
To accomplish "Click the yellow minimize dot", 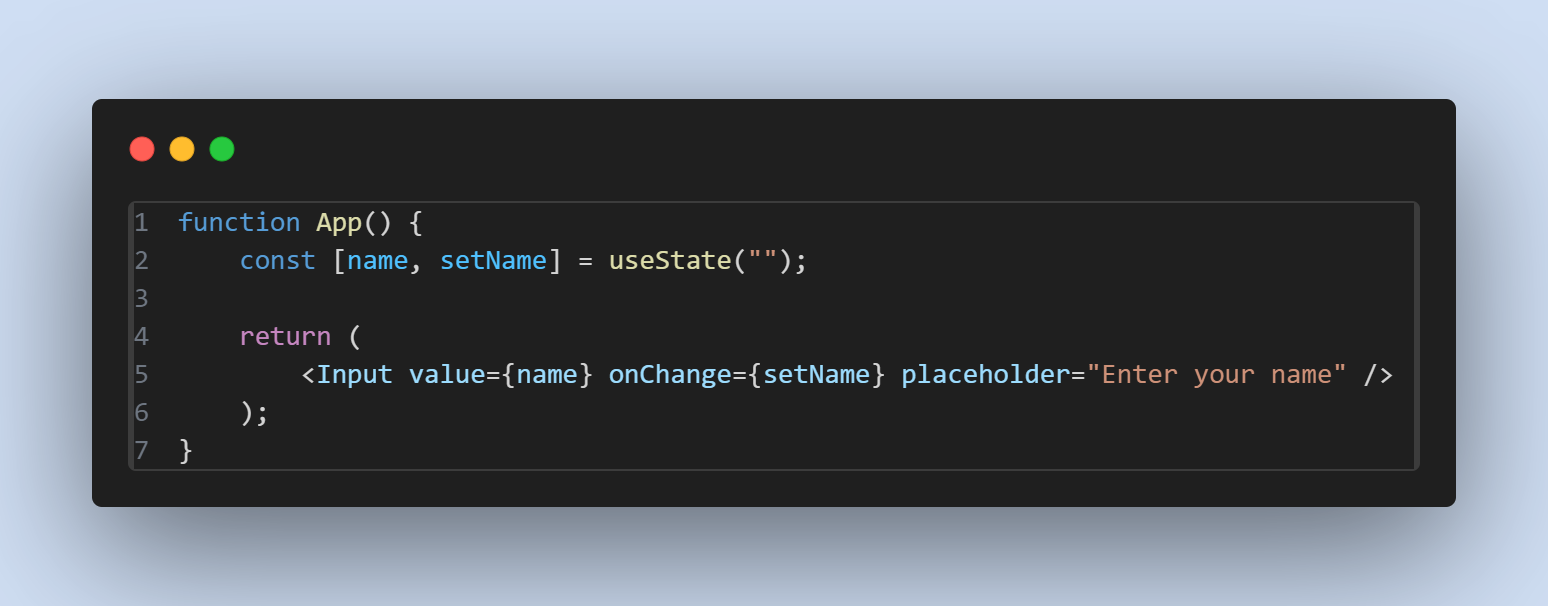I will tap(182, 149).
